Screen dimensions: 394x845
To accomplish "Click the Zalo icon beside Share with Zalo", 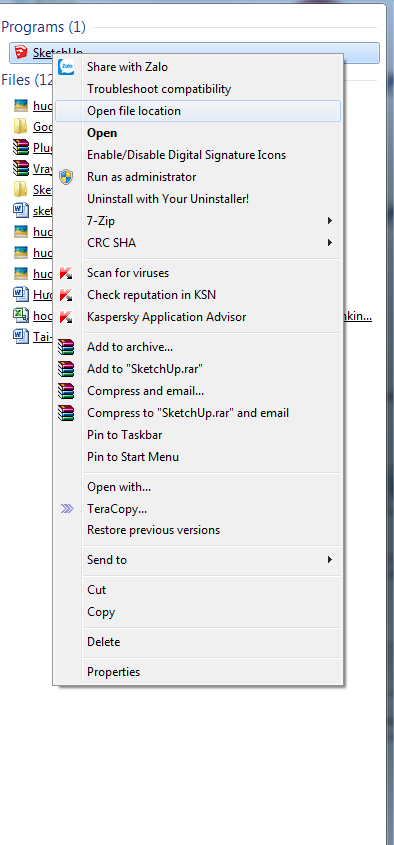I will [x=66, y=67].
